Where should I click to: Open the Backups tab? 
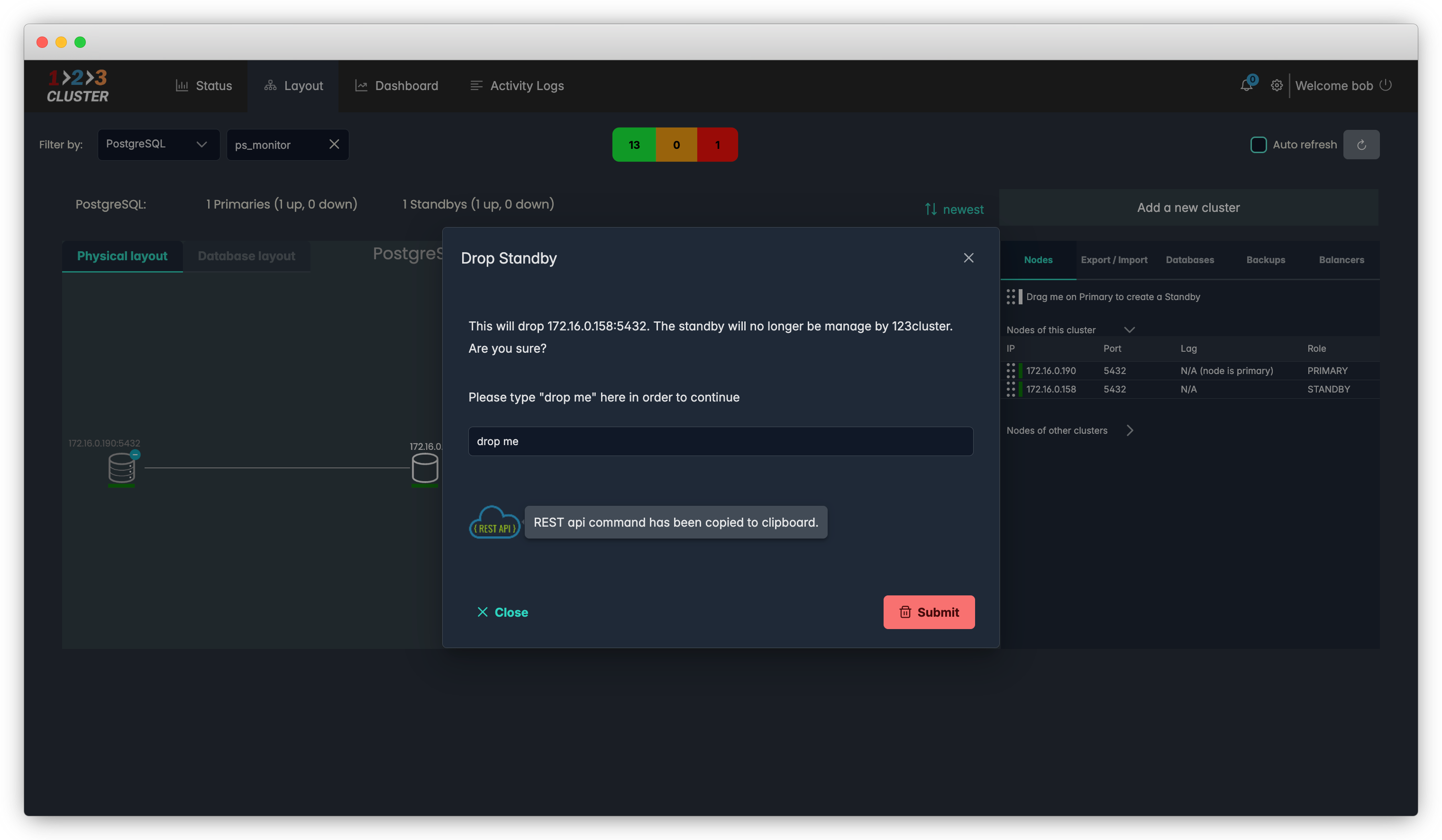(1265, 260)
